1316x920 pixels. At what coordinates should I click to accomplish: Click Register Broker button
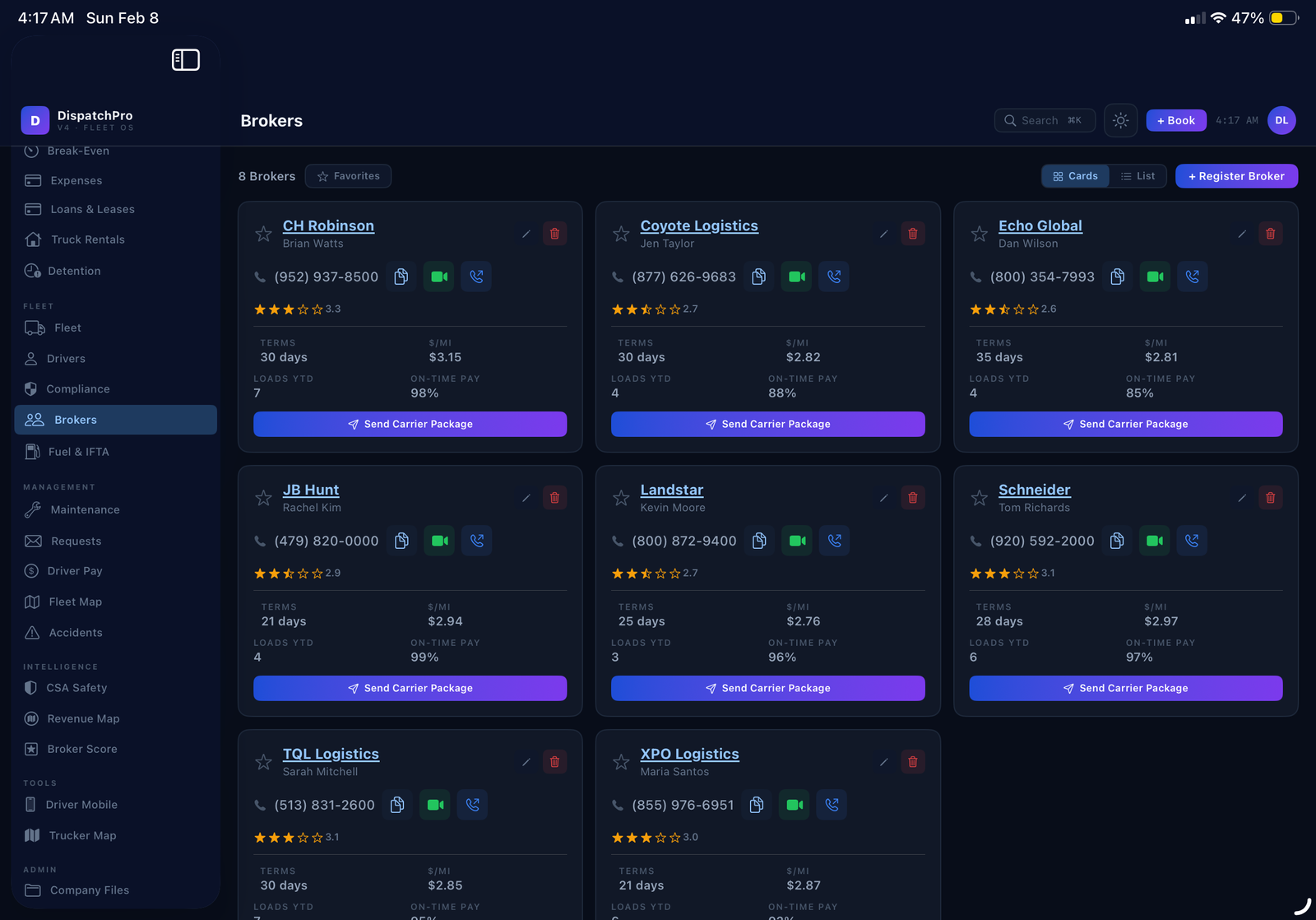(1235, 176)
